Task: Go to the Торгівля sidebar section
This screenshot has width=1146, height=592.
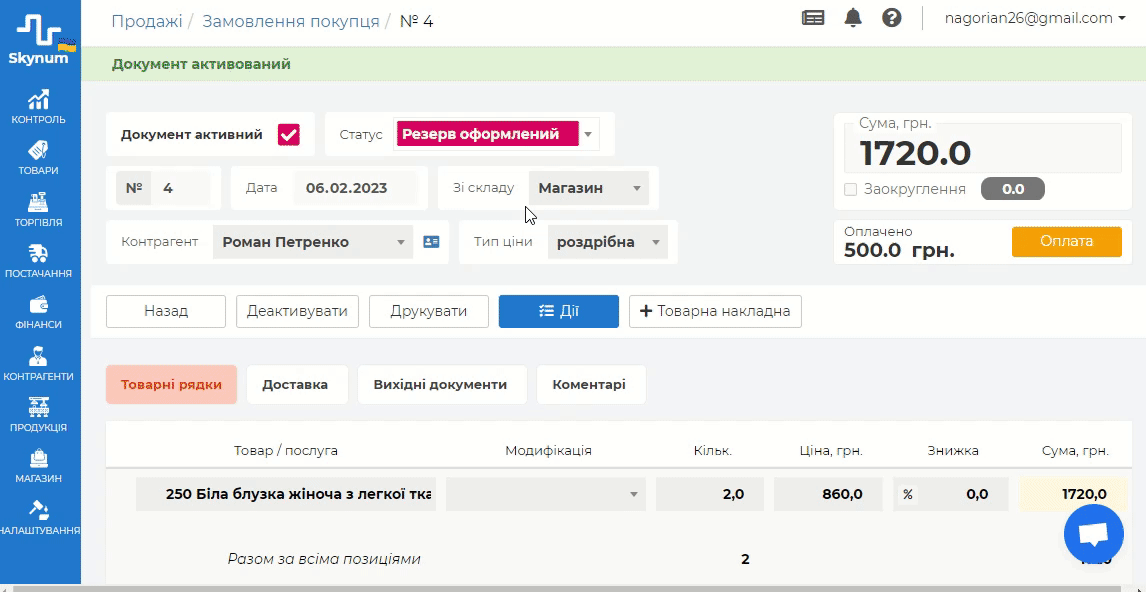Action: (x=39, y=208)
